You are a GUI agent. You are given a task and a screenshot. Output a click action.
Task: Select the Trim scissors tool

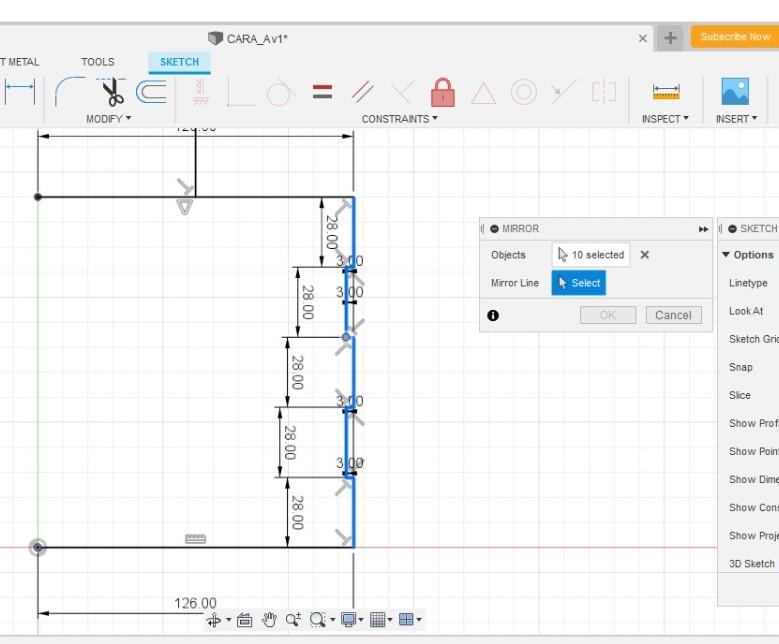112,92
